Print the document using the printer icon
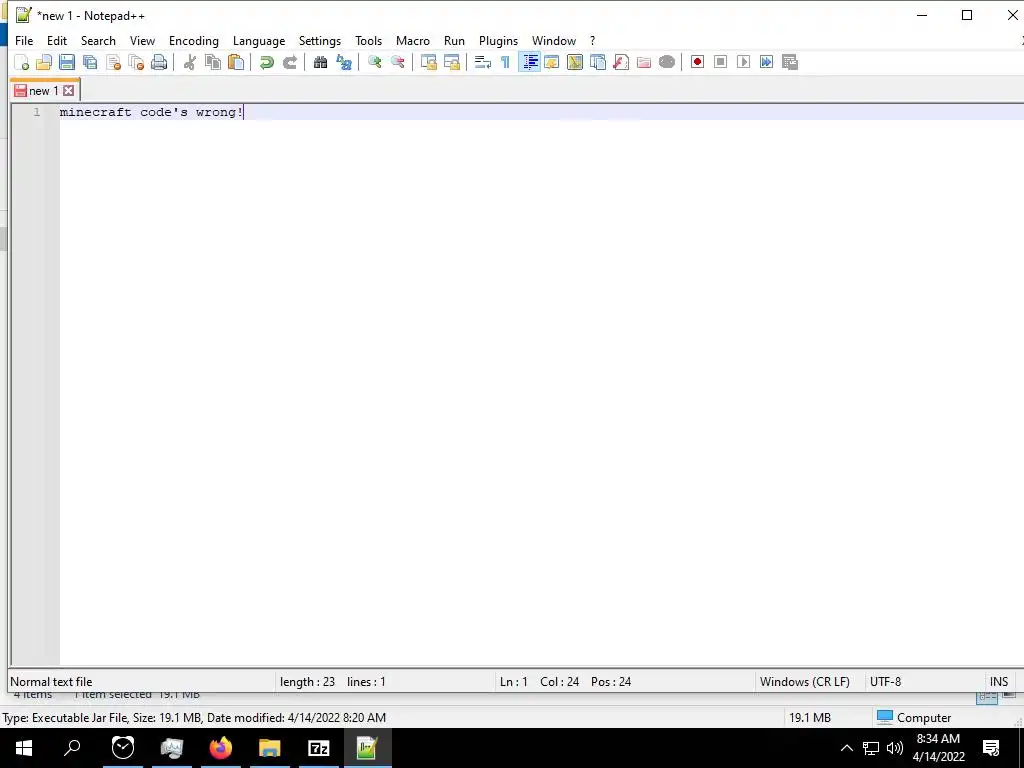The height and width of the screenshot is (768, 1024). (159, 62)
